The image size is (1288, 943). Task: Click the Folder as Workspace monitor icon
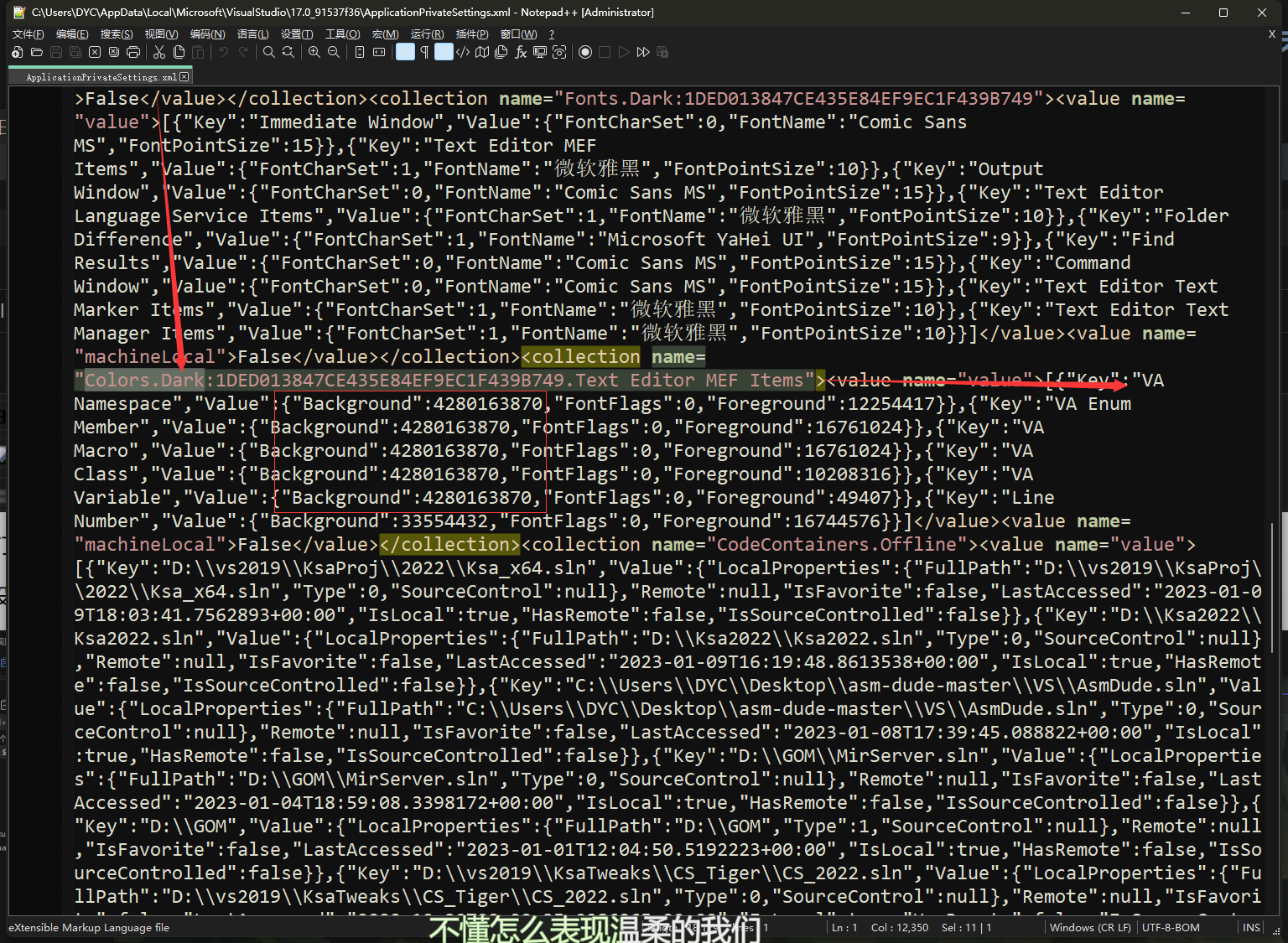pyautogui.click(x=539, y=52)
